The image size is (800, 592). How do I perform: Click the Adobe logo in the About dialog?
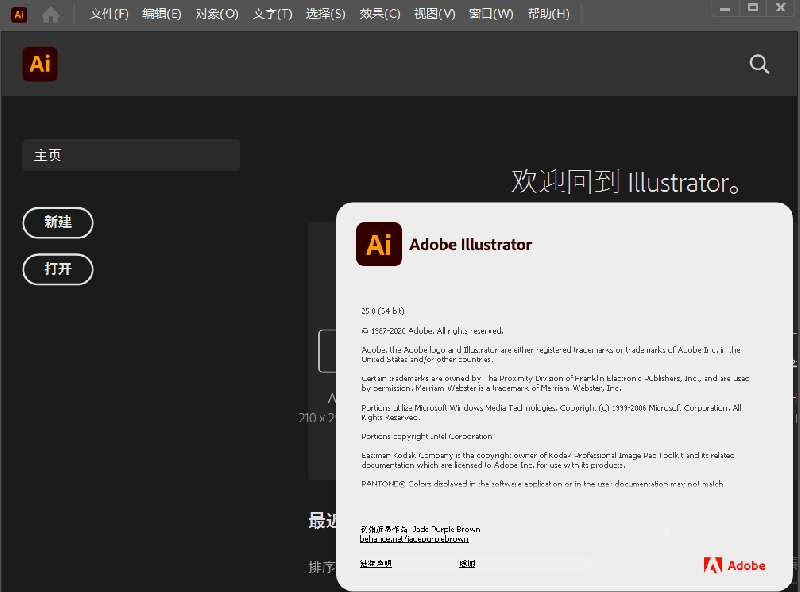pyautogui.click(x=735, y=565)
